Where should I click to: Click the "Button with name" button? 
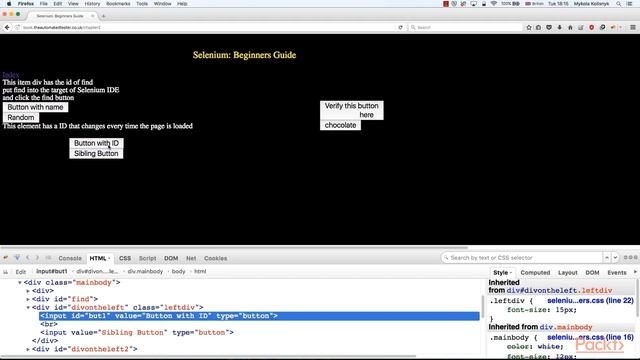pos(35,107)
